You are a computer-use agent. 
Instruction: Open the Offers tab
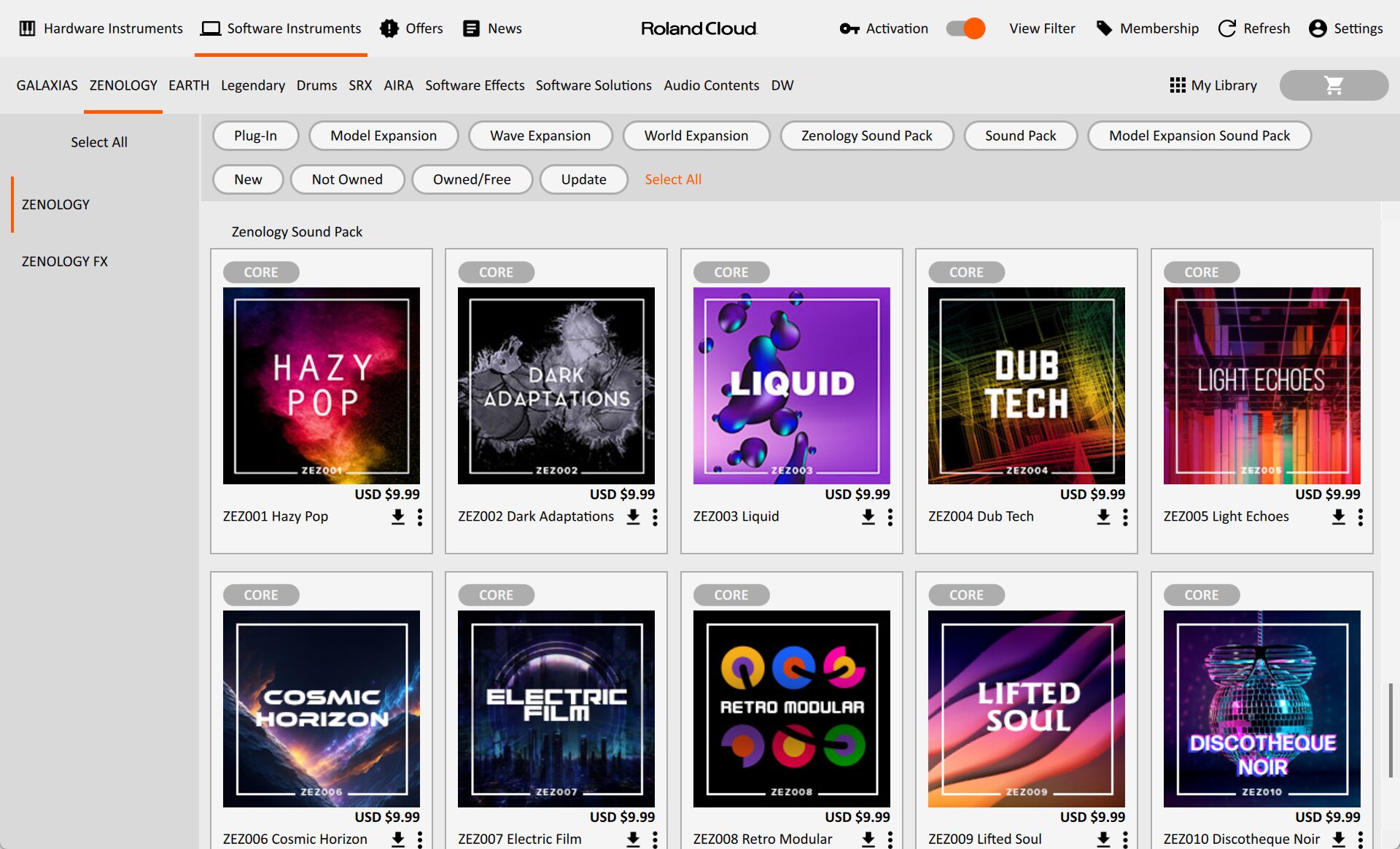tap(411, 28)
